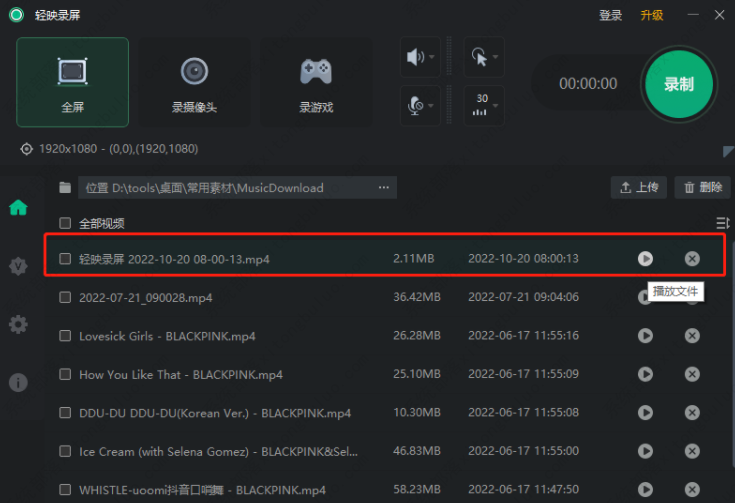Click the 轻映录屏 app logo icon
The width and height of the screenshot is (735, 503).
click(x=16, y=15)
